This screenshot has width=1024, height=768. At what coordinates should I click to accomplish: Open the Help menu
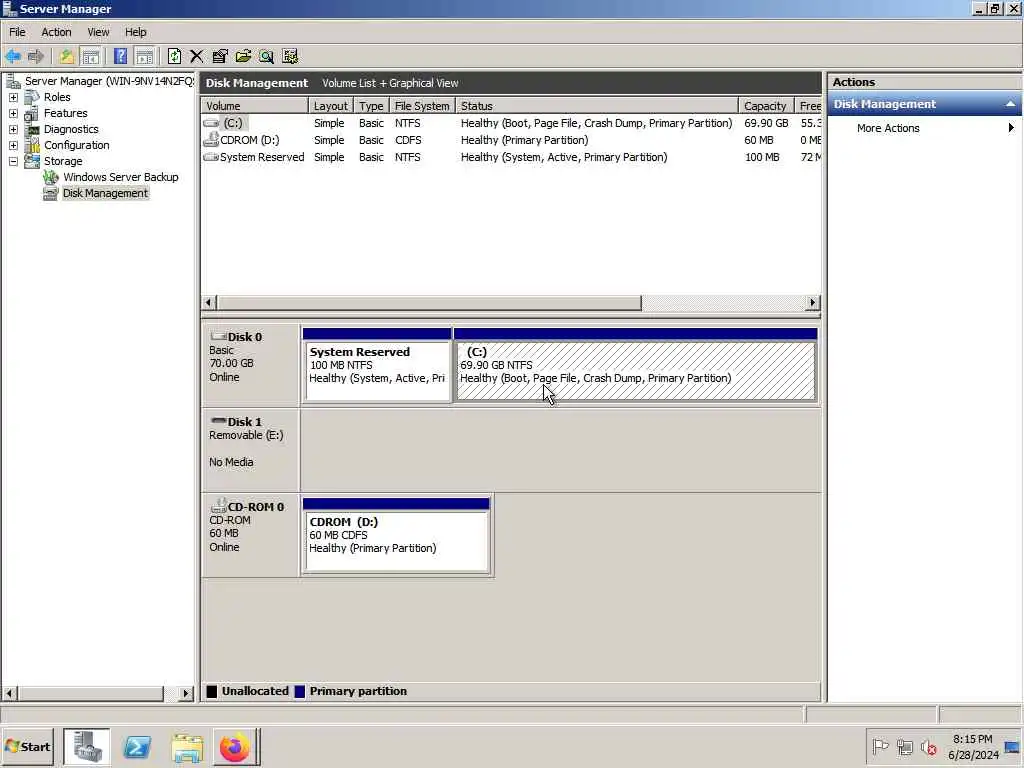pos(136,32)
